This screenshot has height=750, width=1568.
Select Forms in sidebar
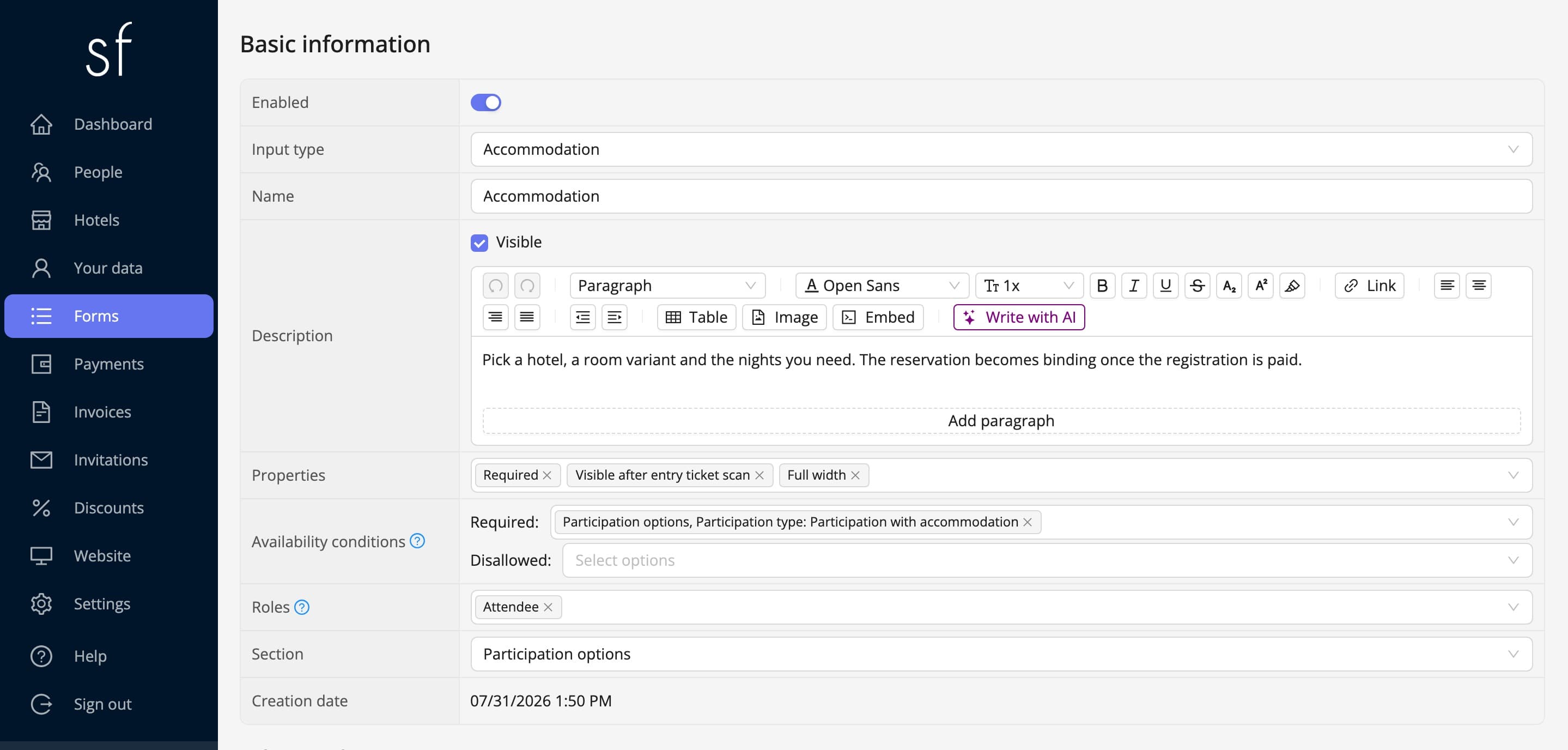point(109,316)
